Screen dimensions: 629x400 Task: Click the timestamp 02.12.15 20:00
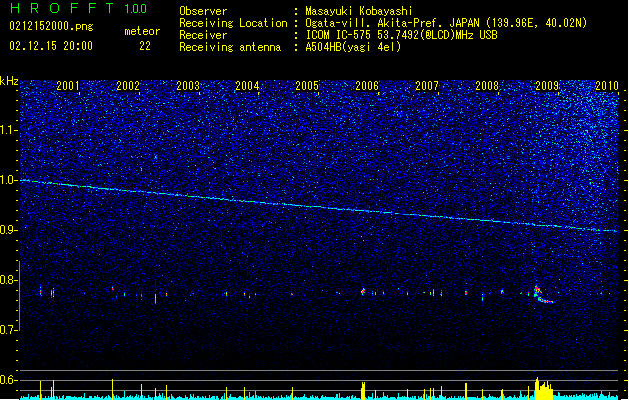[51, 46]
